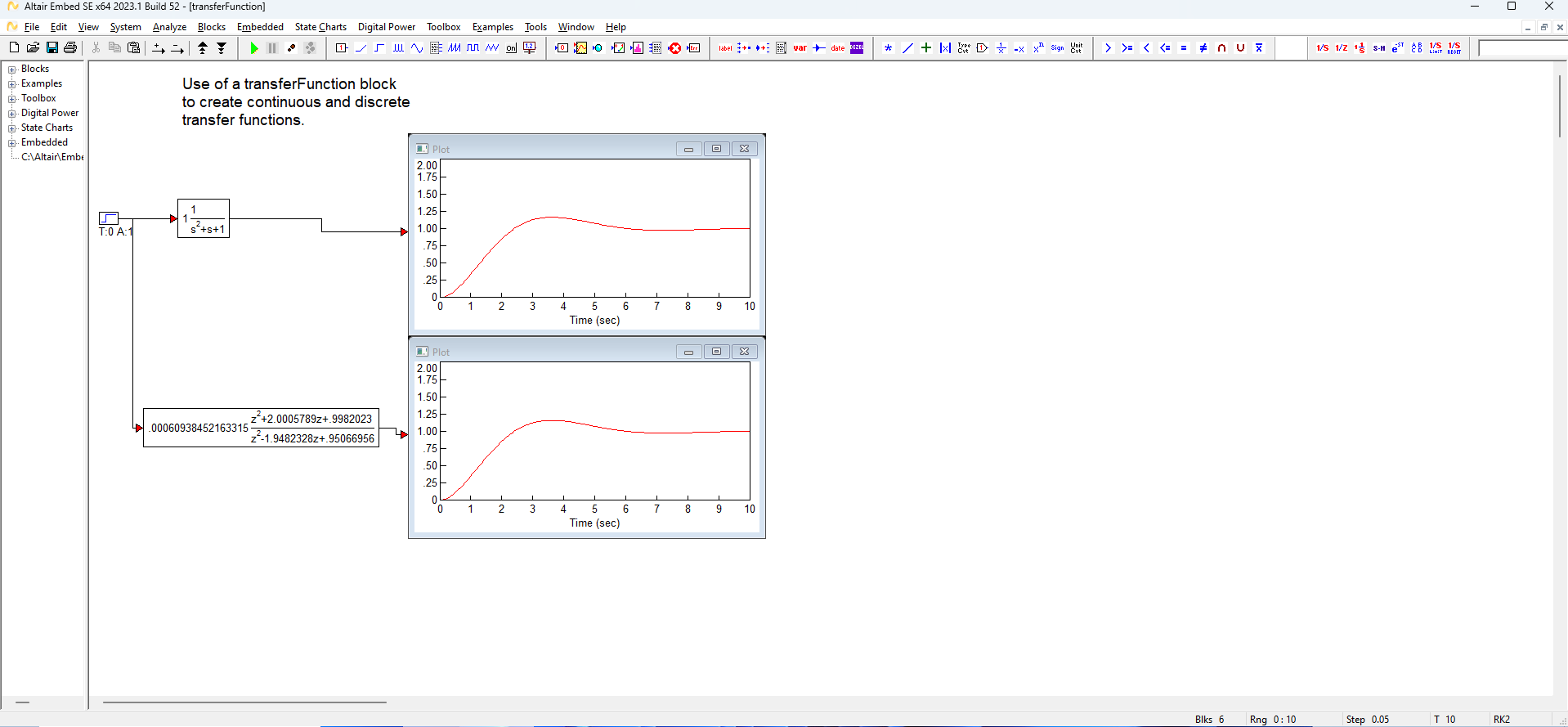Insert the 1/S RESET integrator block
Image resolution: width=1568 pixels, height=727 pixels.
[x=1454, y=48]
